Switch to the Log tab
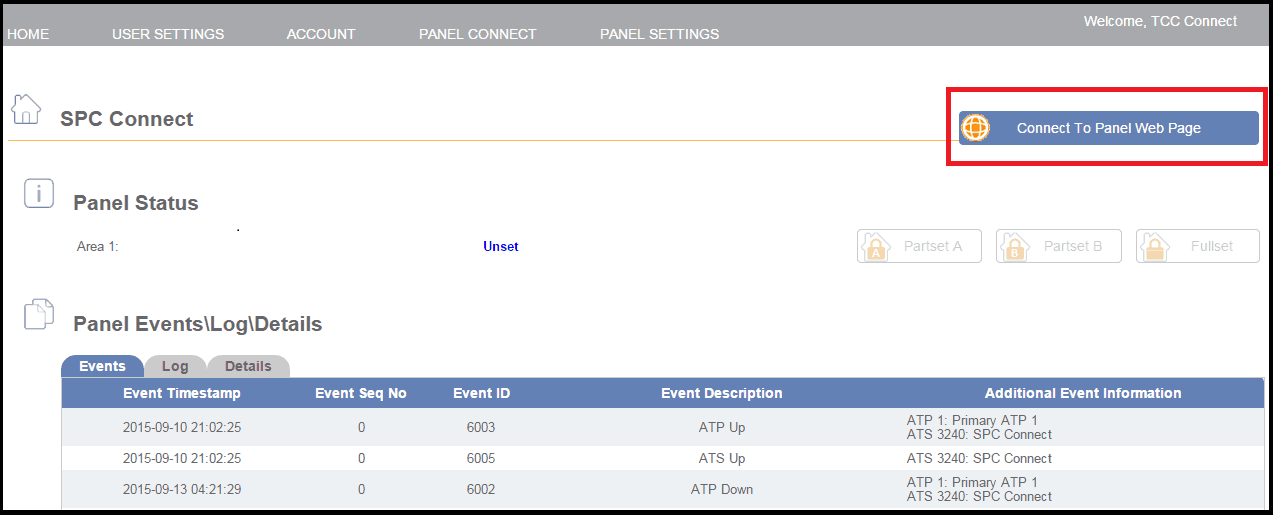Viewport: 1273px width, 515px height. pos(175,366)
